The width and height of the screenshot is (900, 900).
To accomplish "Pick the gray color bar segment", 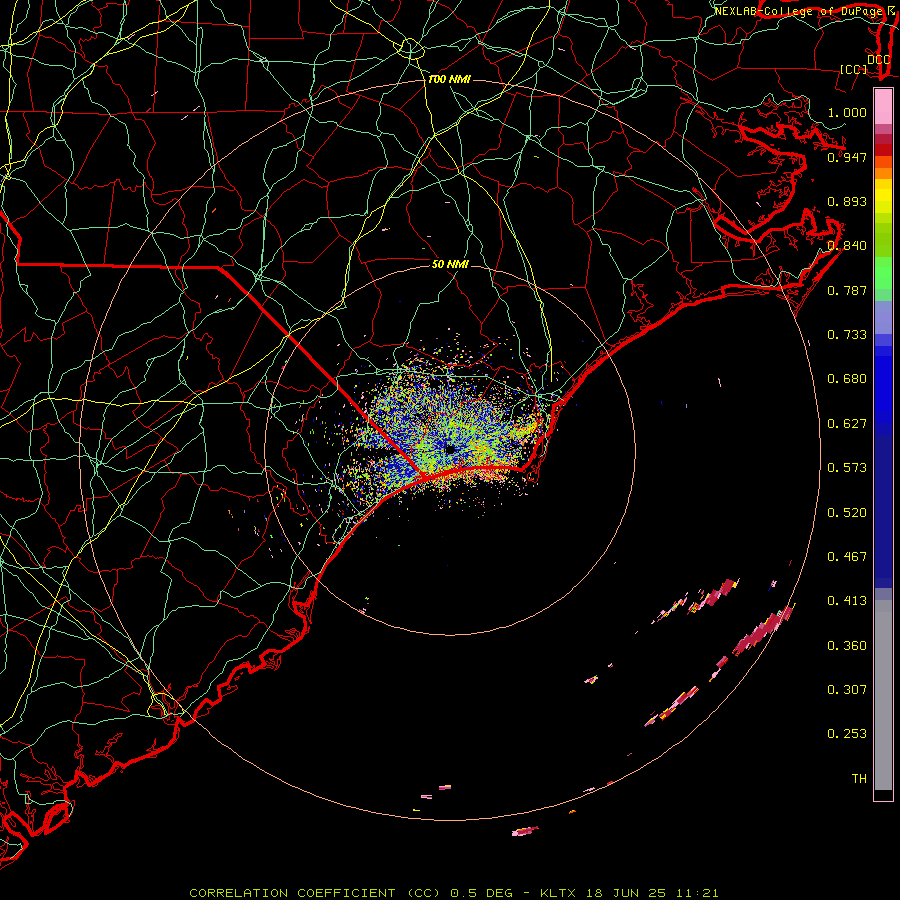I will [x=883, y=695].
